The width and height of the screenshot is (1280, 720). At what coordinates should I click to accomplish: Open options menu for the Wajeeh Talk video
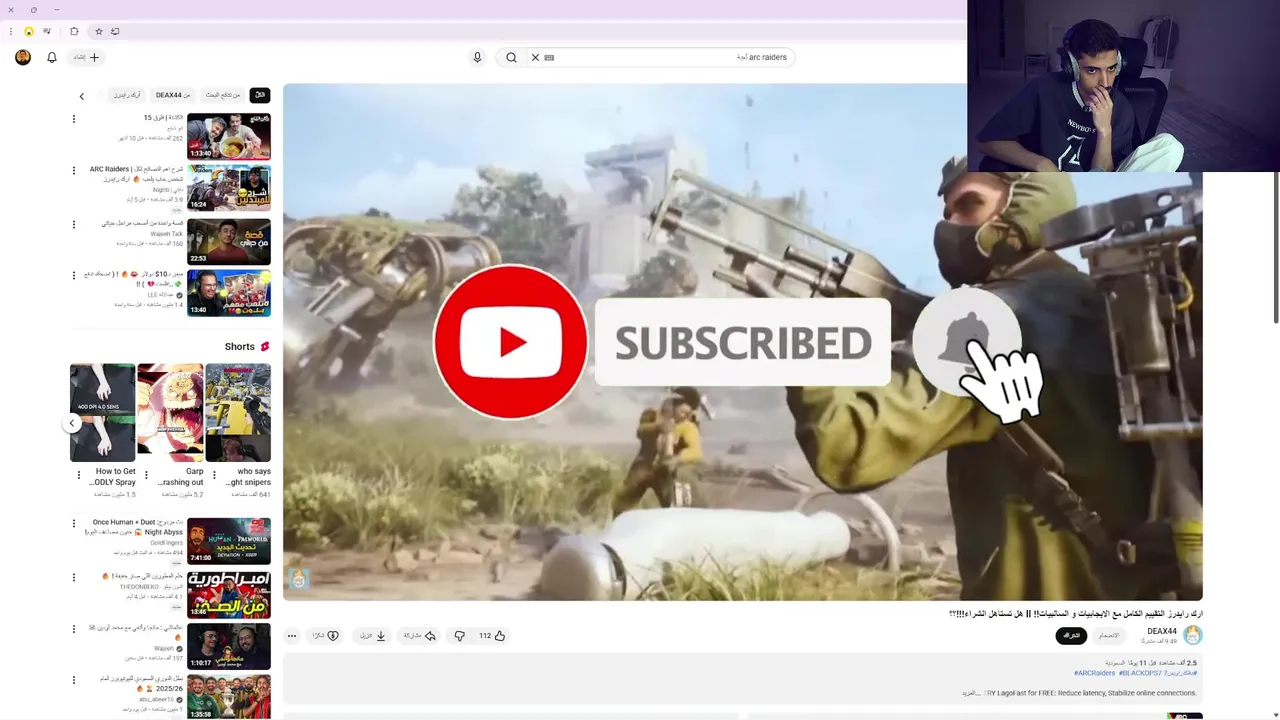pos(73,224)
